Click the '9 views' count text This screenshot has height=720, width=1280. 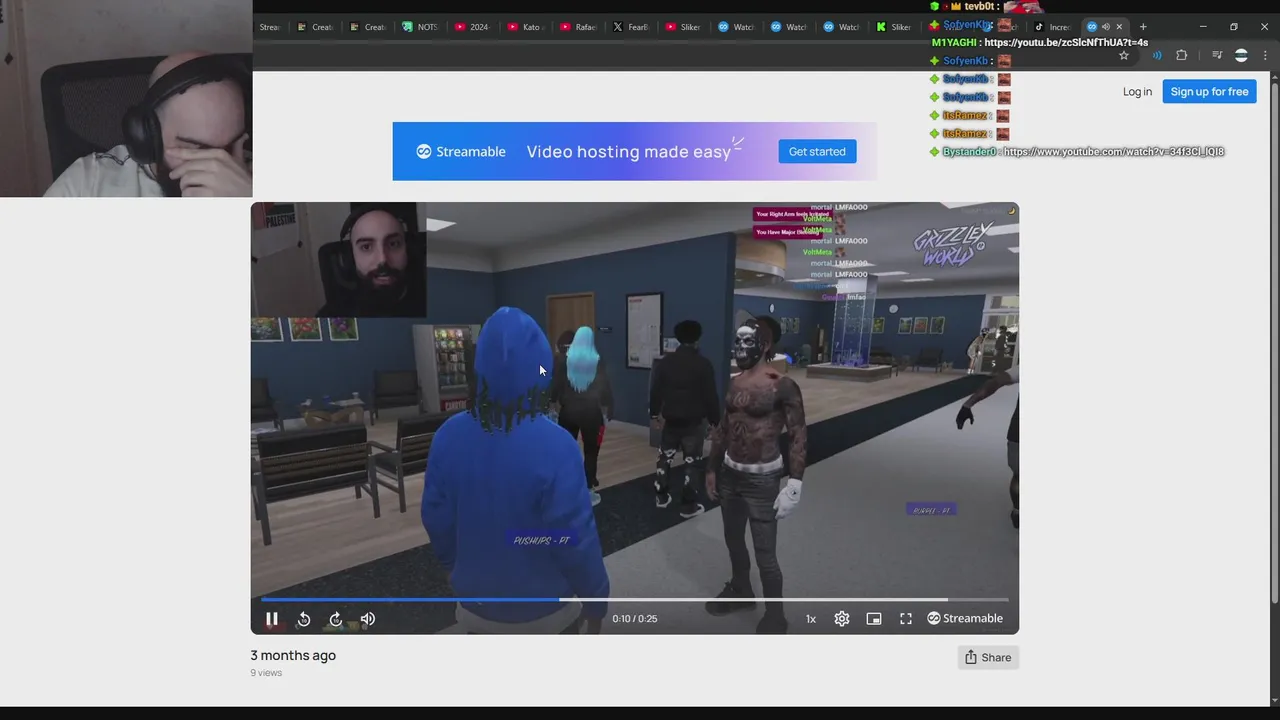point(266,673)
